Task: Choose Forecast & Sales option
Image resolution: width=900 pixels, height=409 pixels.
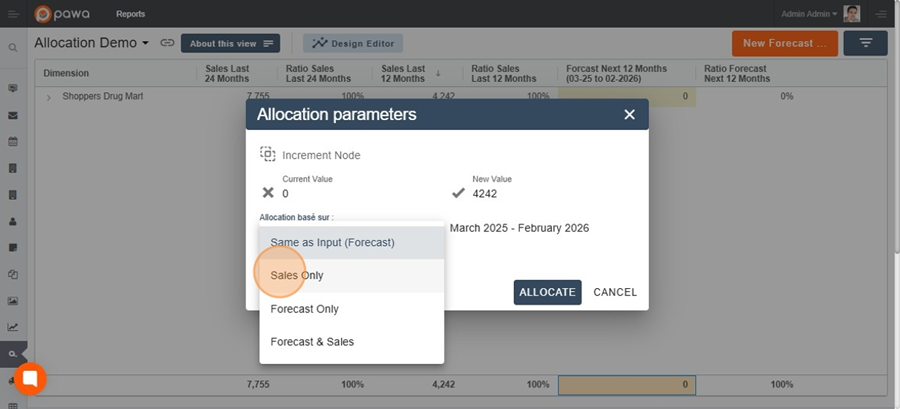Action: coord(351,342)
